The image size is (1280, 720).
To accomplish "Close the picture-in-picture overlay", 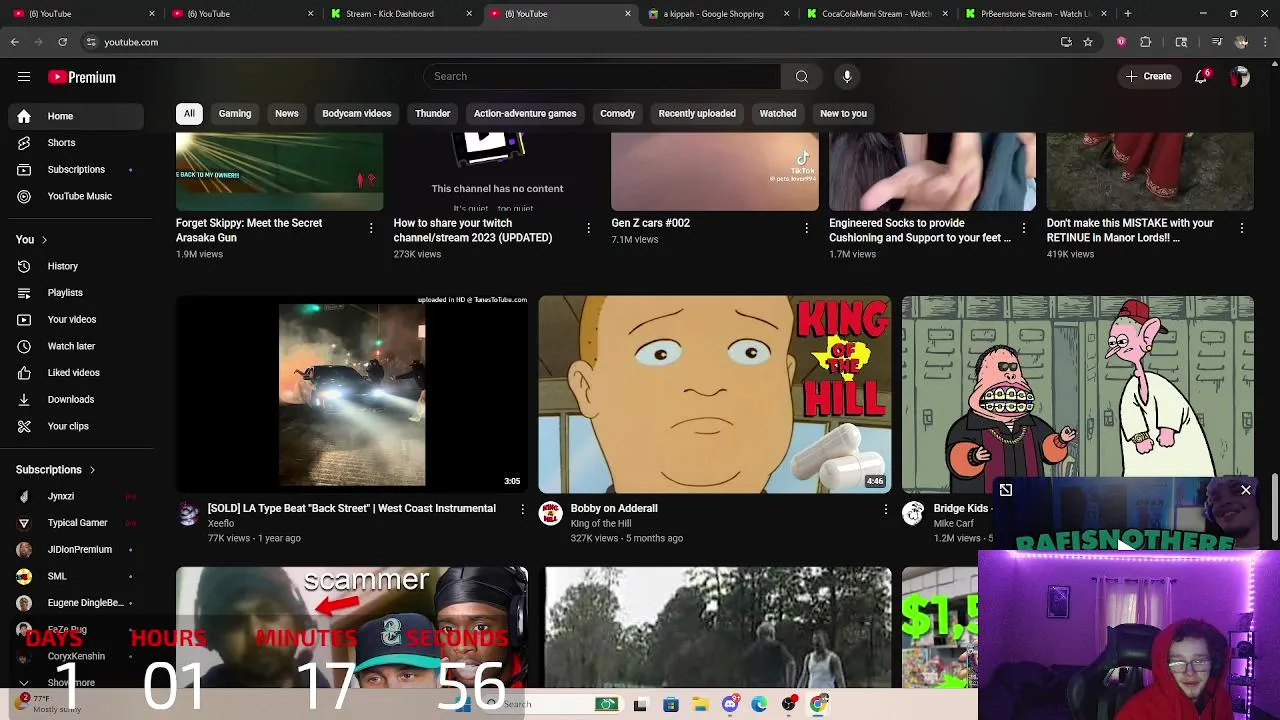I will [x=1246, y=490].
